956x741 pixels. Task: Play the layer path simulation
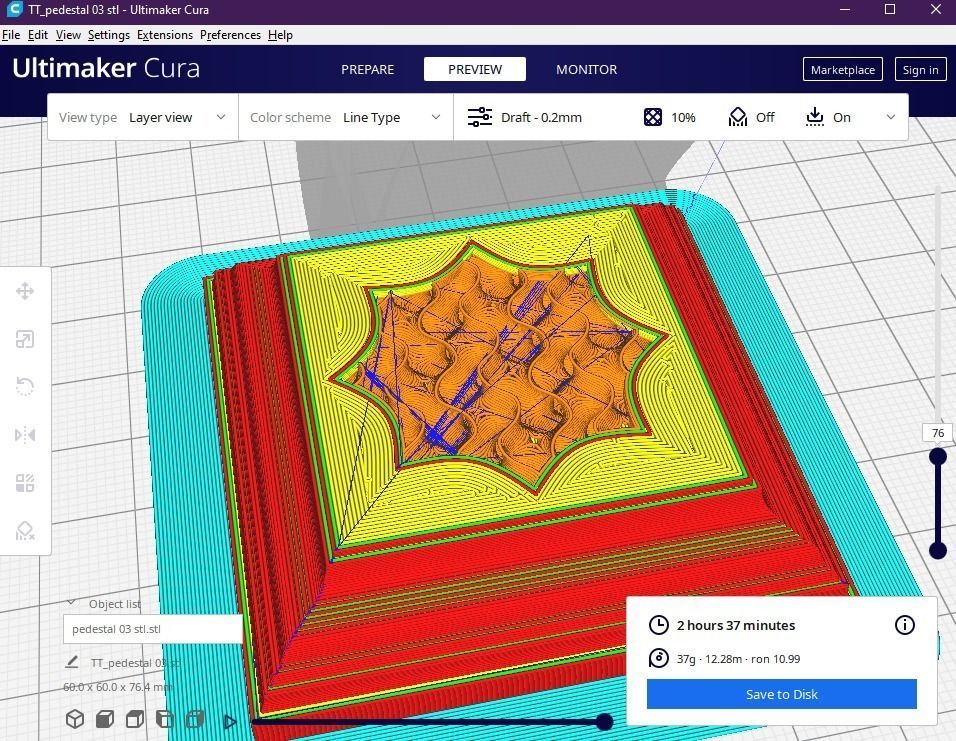click(x=230, y=722)
